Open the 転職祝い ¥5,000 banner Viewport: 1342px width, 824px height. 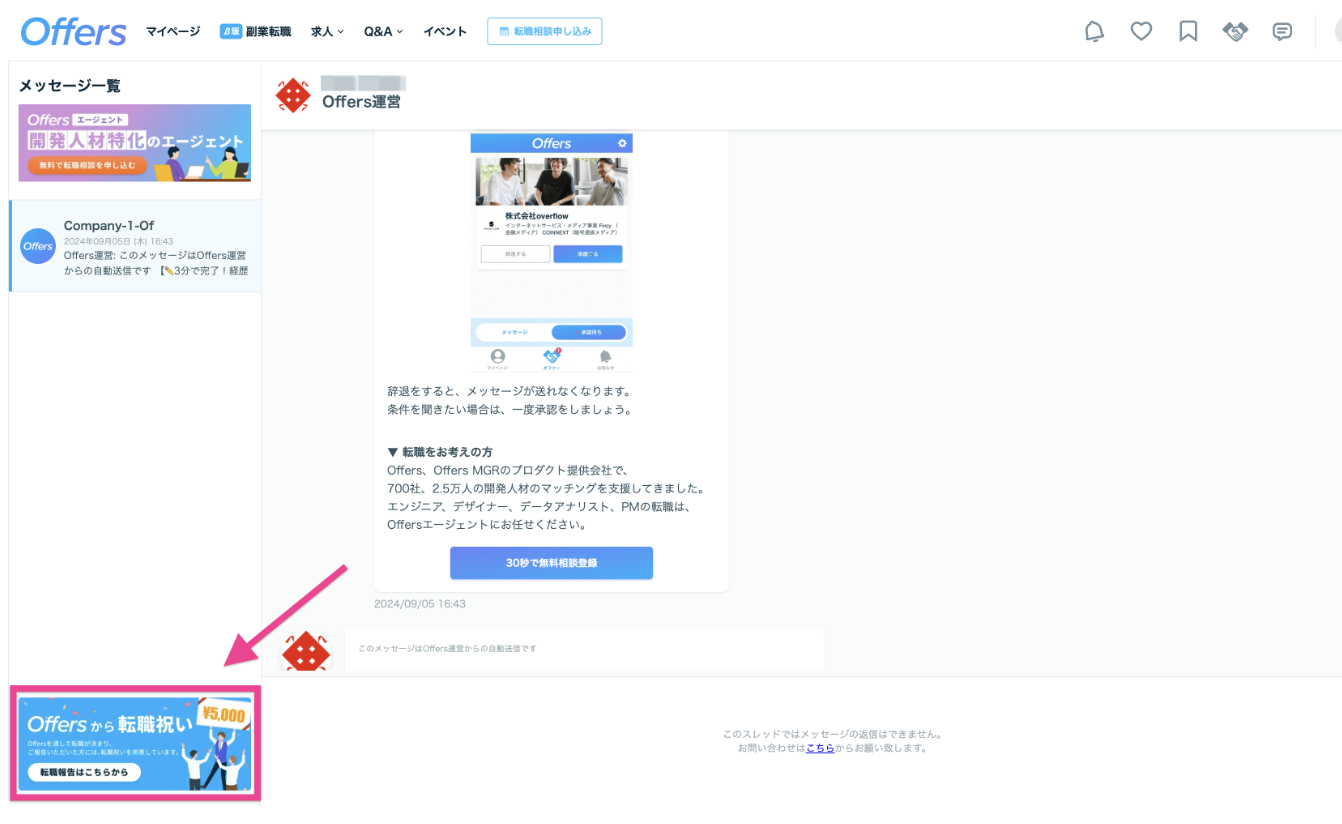point(135,743)
